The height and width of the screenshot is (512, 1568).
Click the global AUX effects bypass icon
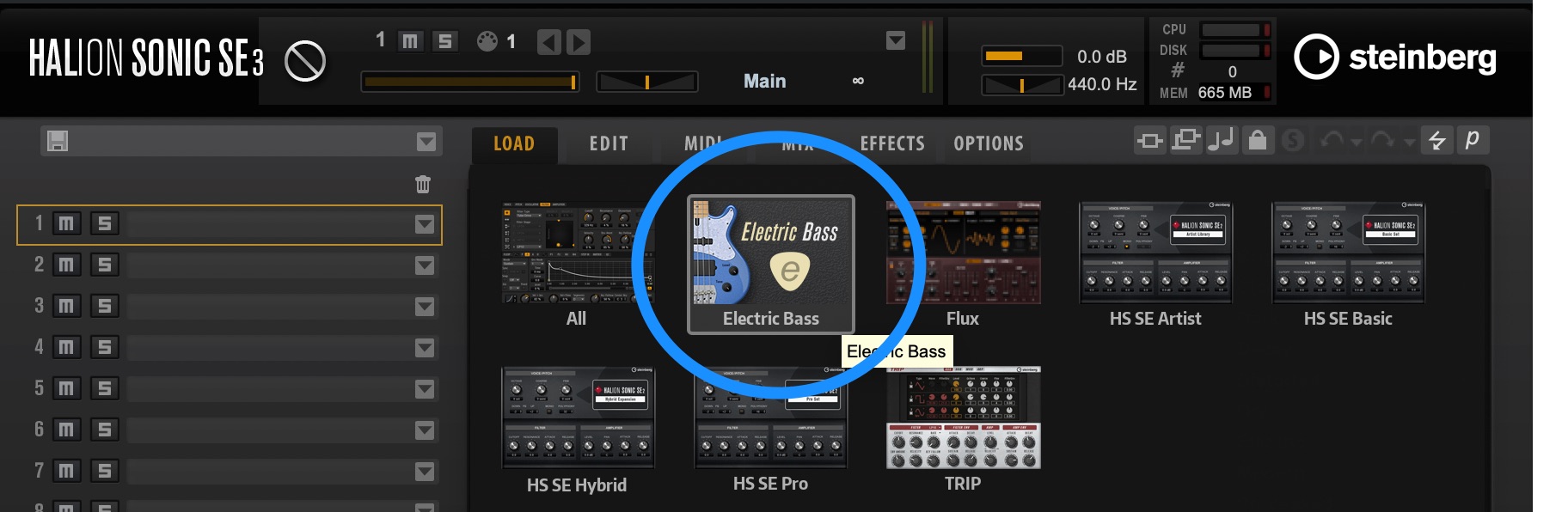pos(1185,140)
